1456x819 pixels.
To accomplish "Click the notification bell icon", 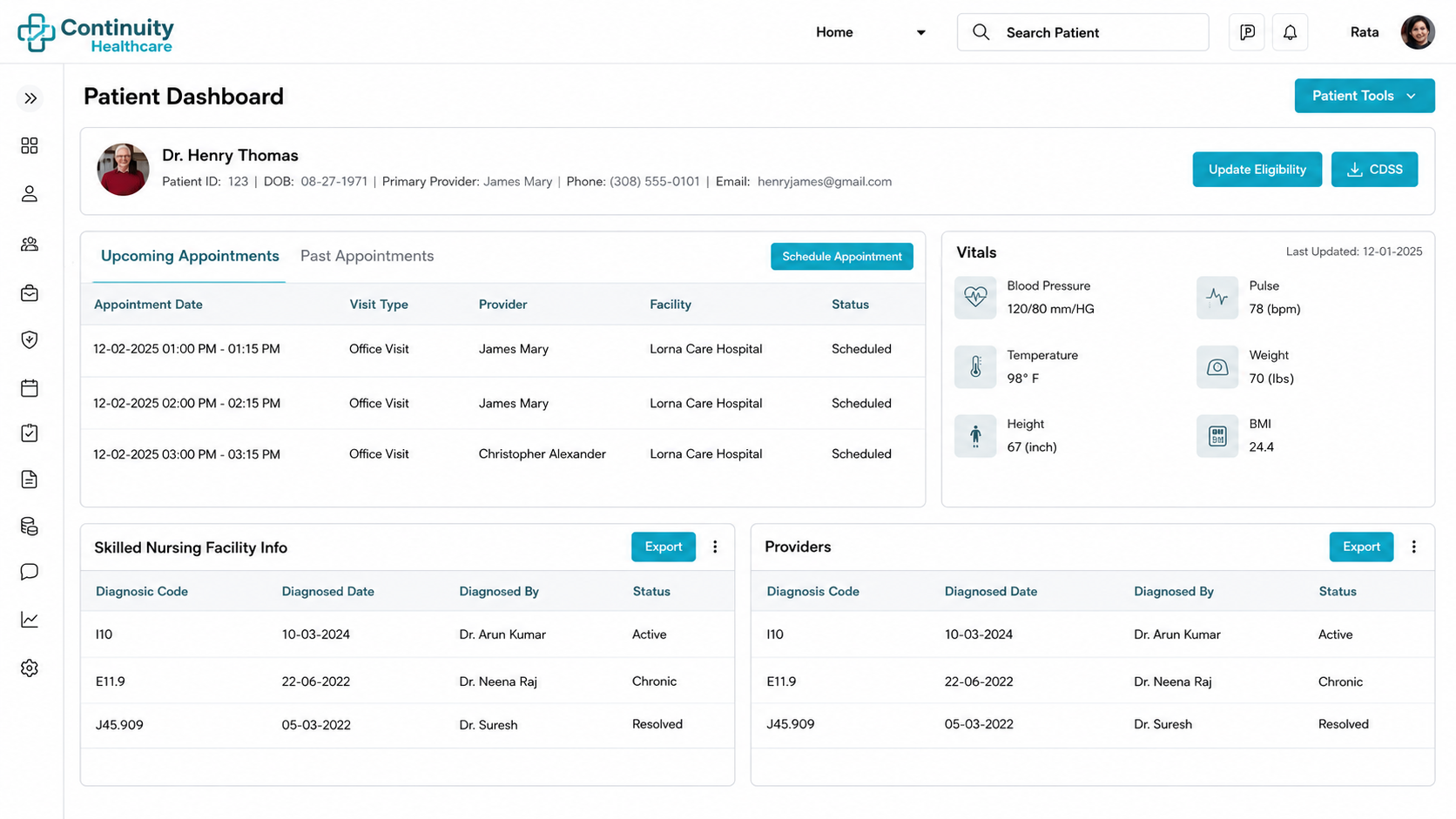I will point(1290,32).
